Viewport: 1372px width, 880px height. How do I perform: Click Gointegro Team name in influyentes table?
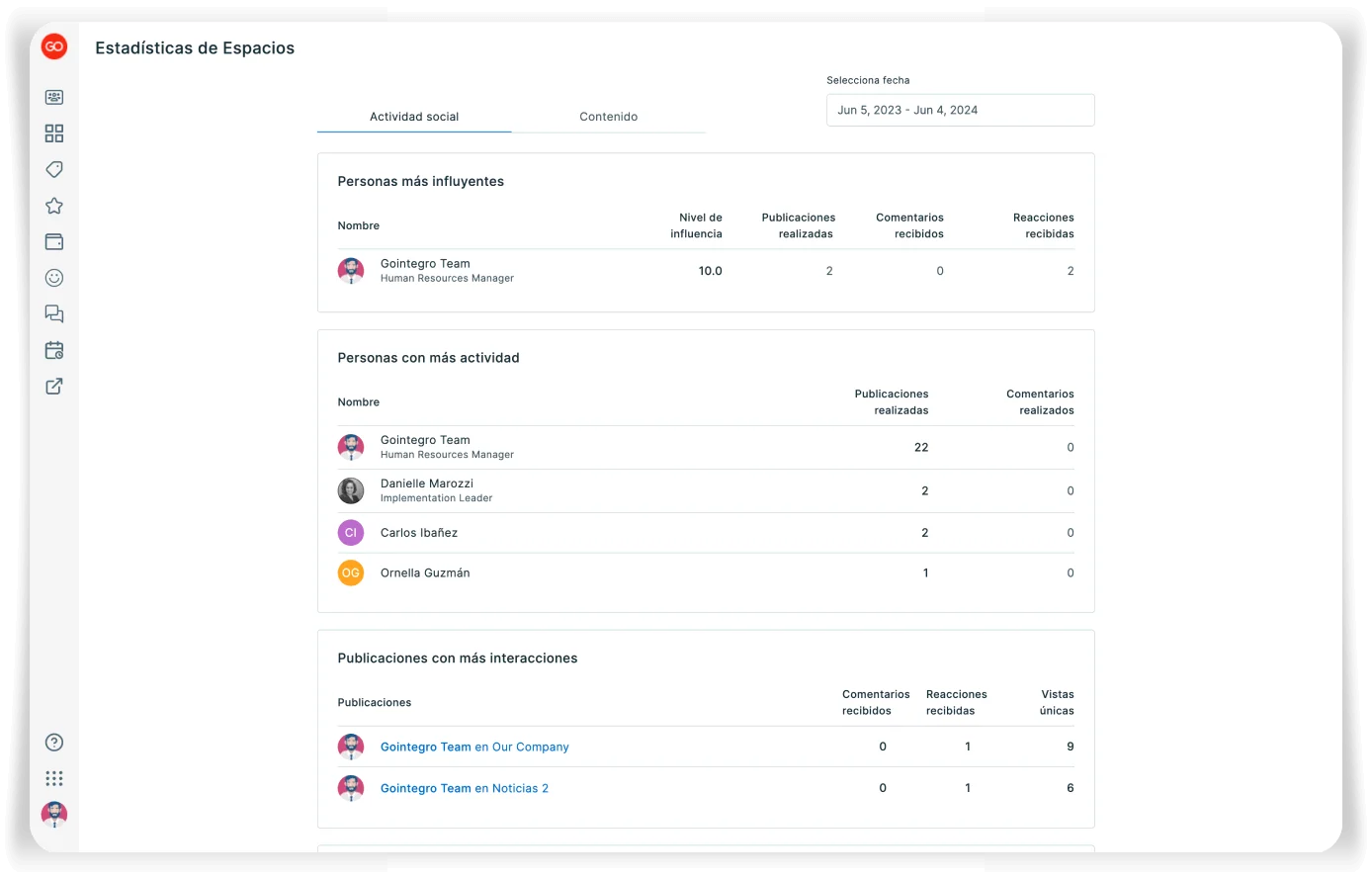425,264
